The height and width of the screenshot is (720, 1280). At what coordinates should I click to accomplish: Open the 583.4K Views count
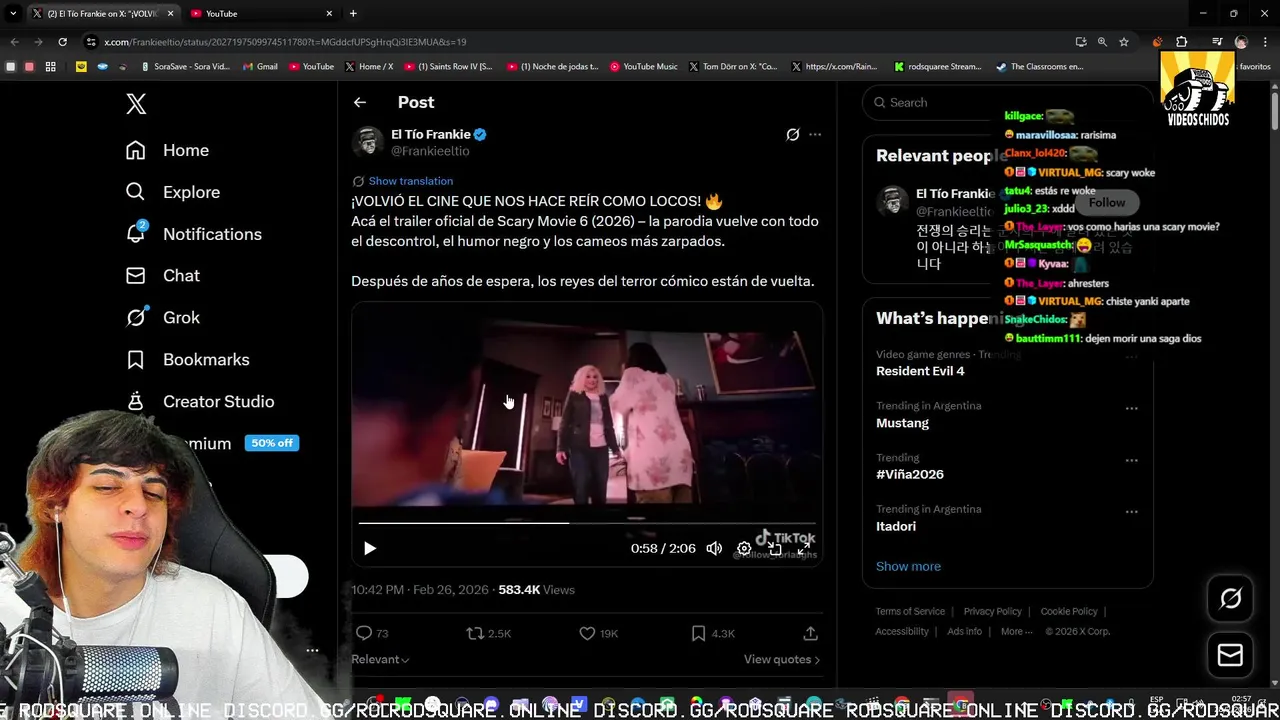537,590
